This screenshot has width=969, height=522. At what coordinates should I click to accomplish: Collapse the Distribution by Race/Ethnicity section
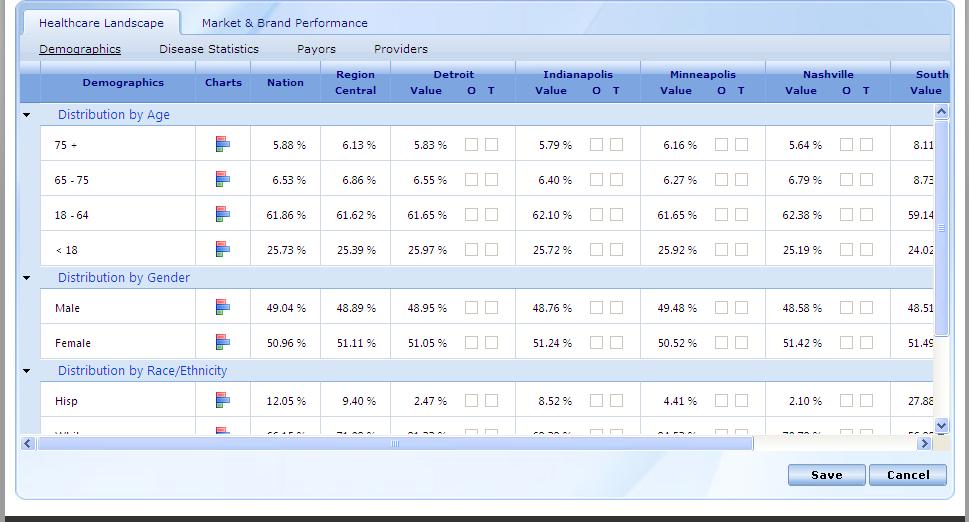pos(27,371)
